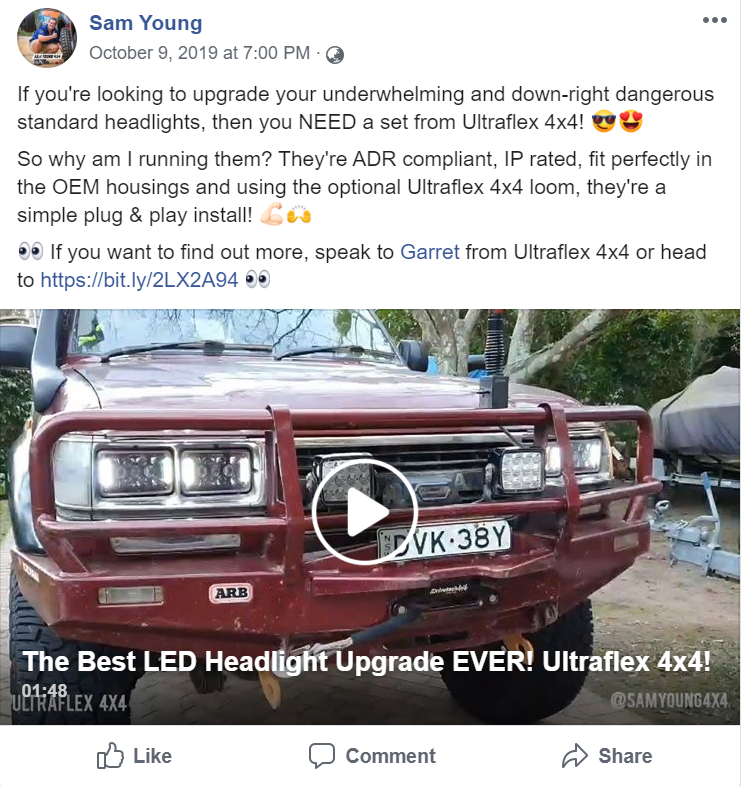Click the public globe privacy icon
This screenshot has width=741, height=786.
pyautogui.click(x=334, y=55)
